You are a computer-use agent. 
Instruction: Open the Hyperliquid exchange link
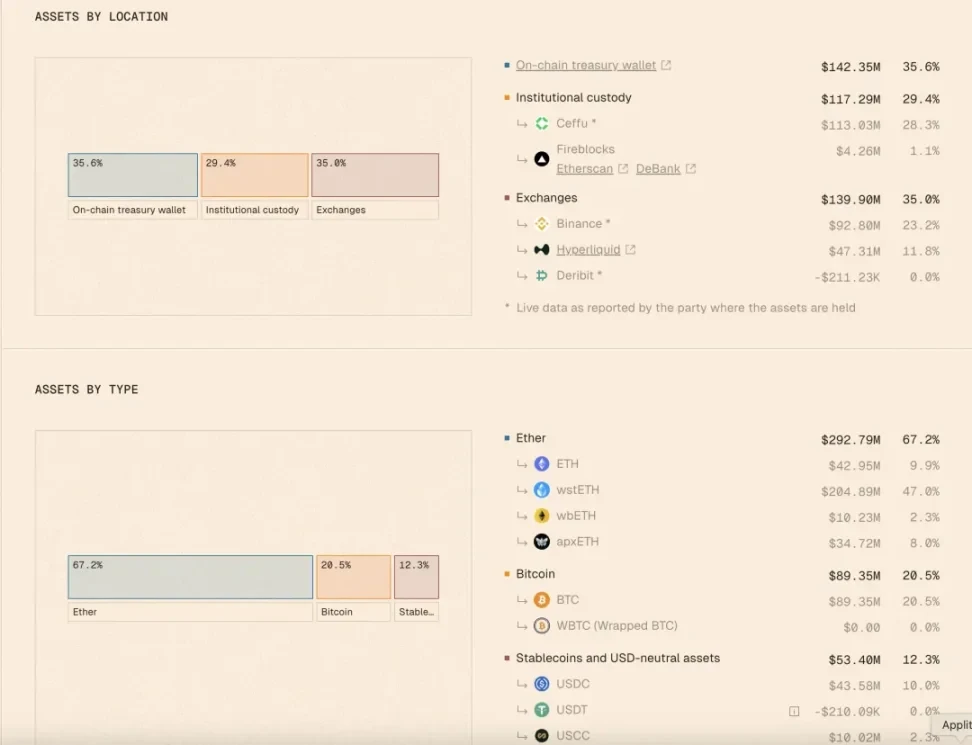[x=588, y=250]
